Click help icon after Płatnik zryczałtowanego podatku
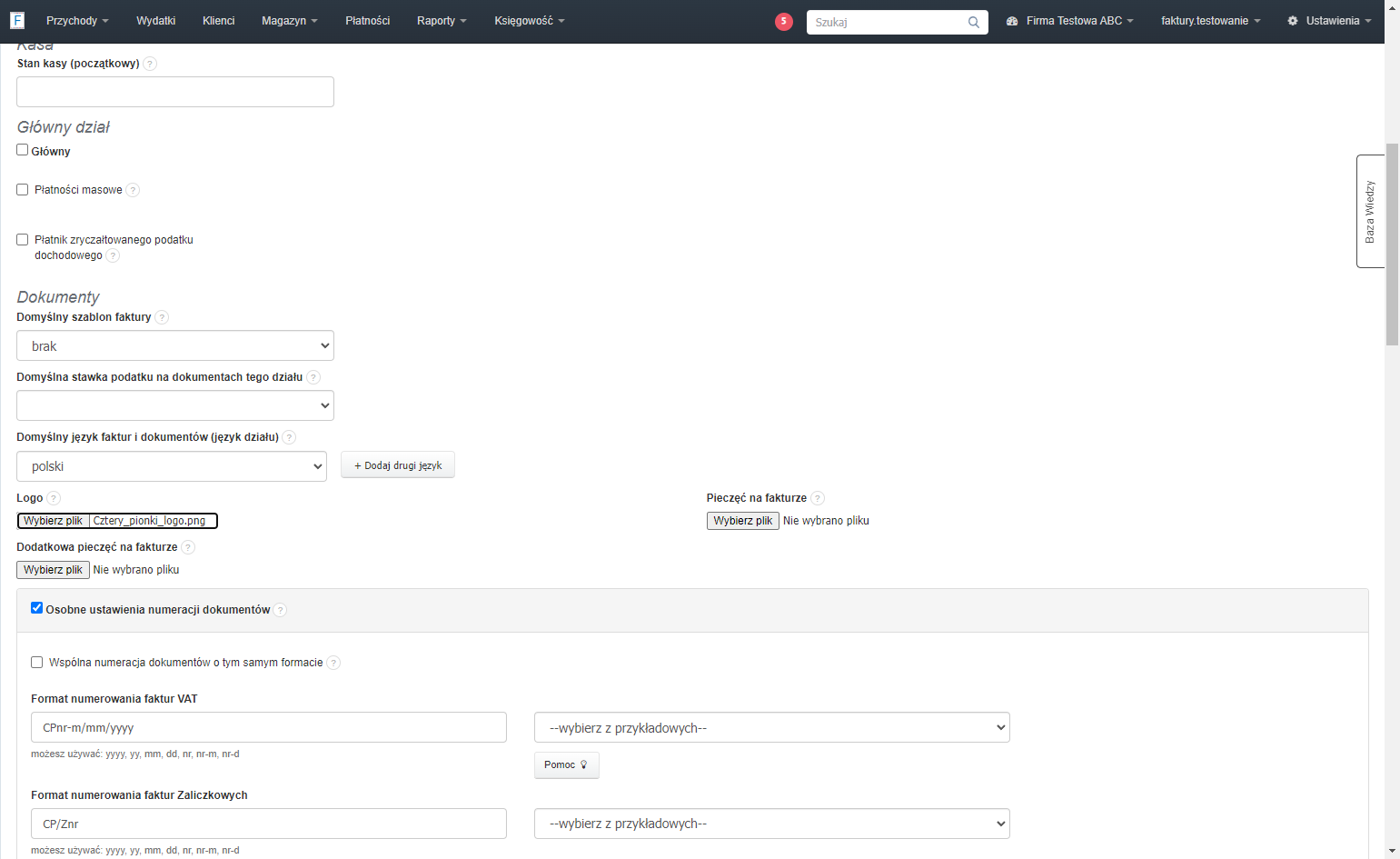Image resolution: width=1400 pixels, height=859 pixels. [x=113, y=255]
